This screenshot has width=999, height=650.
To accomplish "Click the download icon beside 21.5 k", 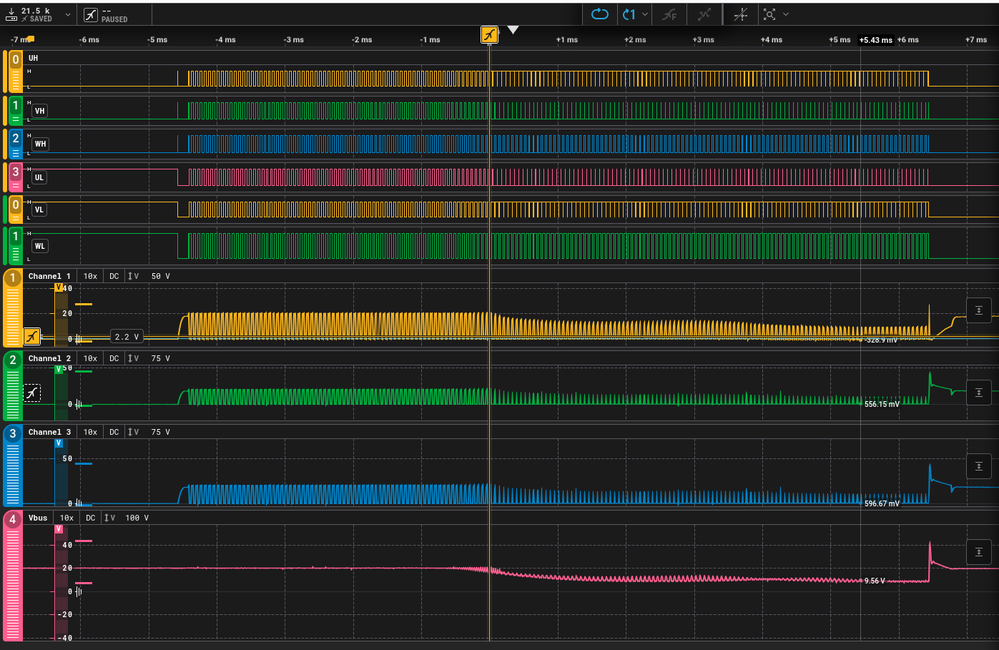I will (x=11, y=14).
